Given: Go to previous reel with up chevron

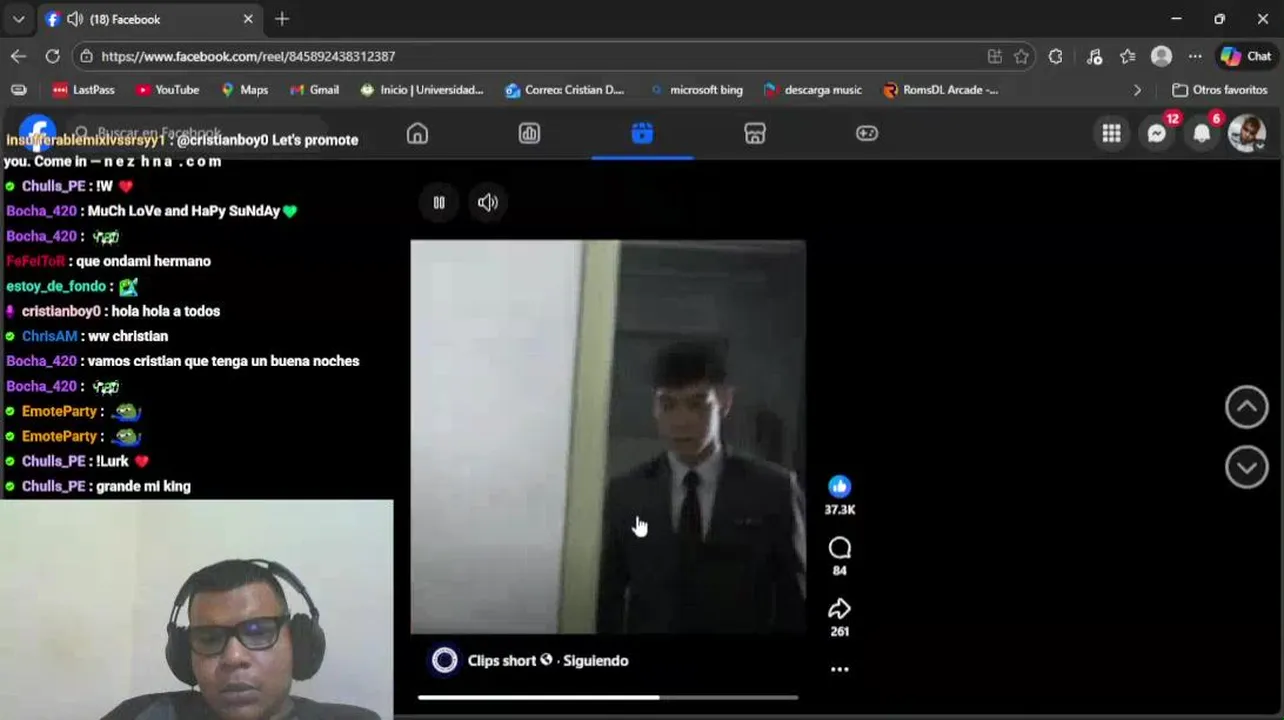Looking at the screenshot, I should click(x=1247, y=407).
